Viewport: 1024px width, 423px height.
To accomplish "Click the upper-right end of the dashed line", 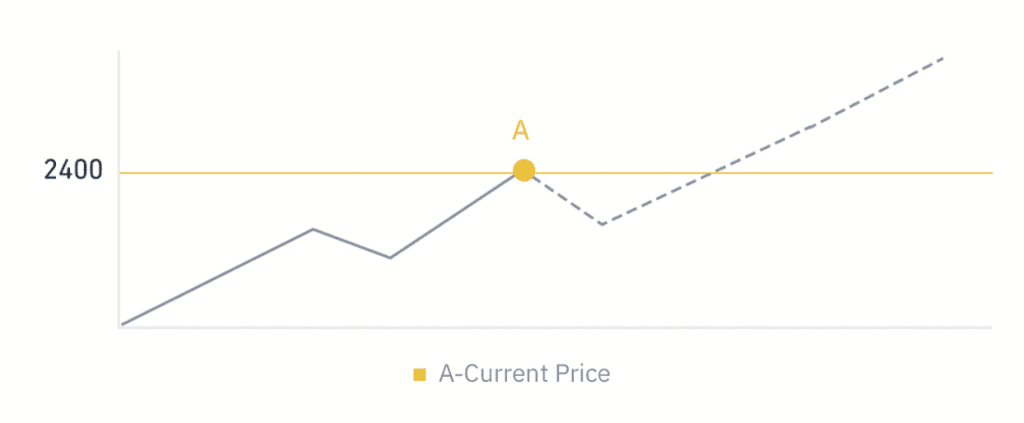I will [942, 59].
